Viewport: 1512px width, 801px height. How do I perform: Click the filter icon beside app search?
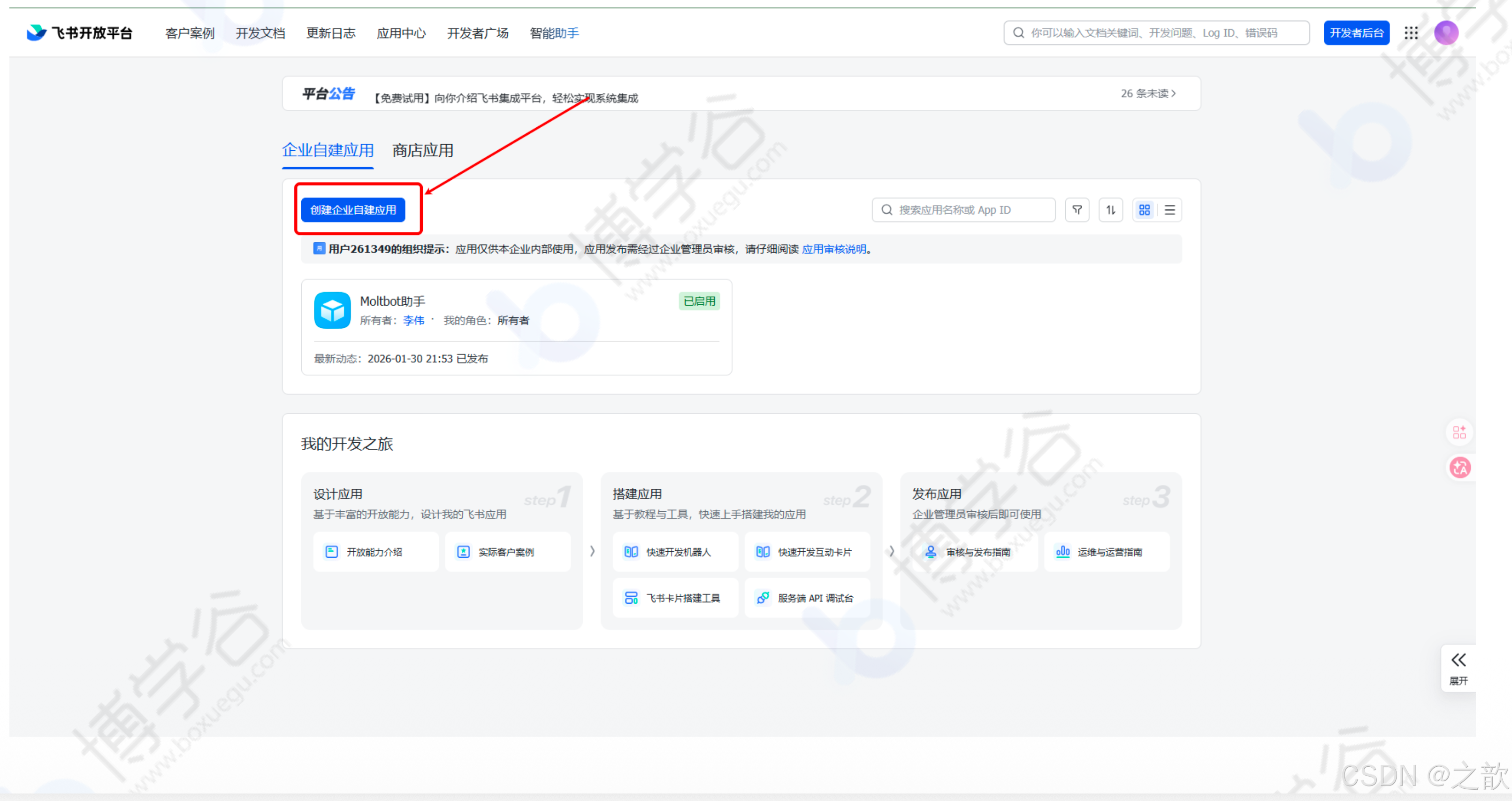click(1077, 210)
